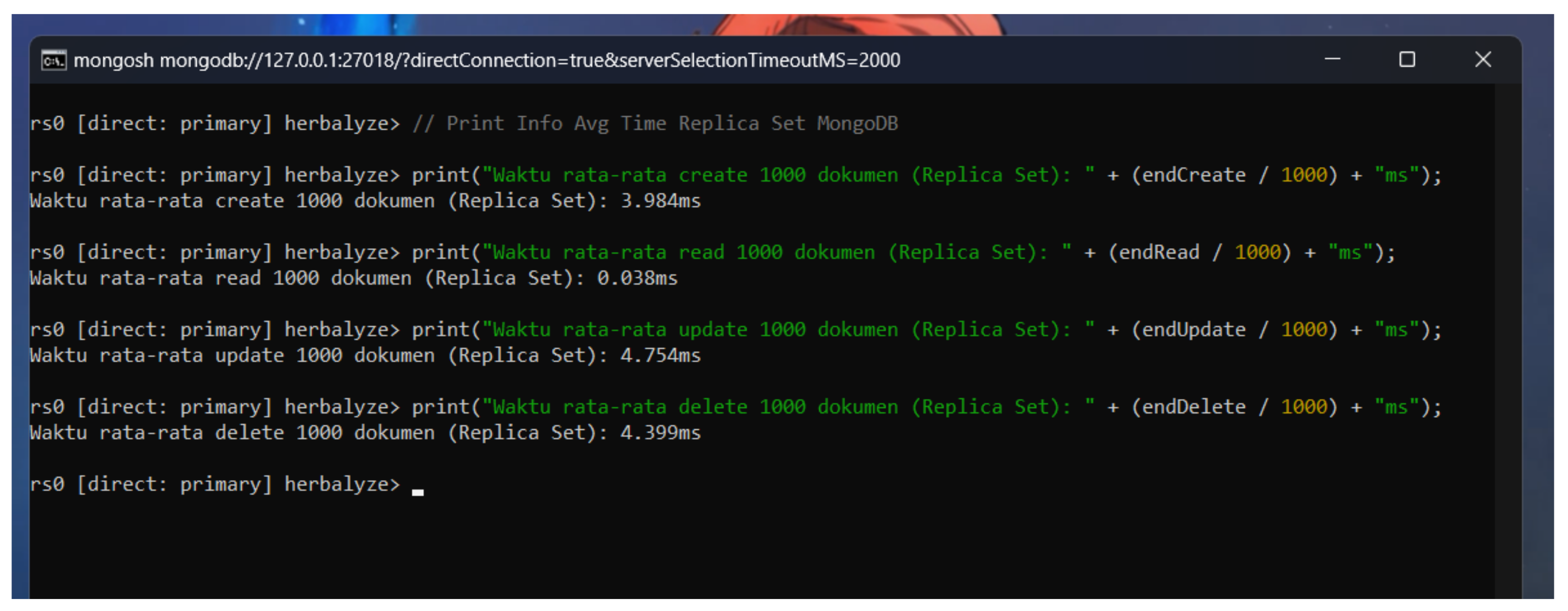Screen dimensions: 1568x611
Task: Click the empty terminal area below the prompt
Action: tap(730, 548)
